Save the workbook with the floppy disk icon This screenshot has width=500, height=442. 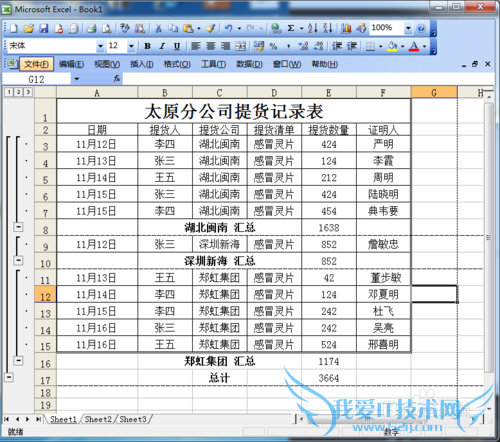tap(44, 28)
